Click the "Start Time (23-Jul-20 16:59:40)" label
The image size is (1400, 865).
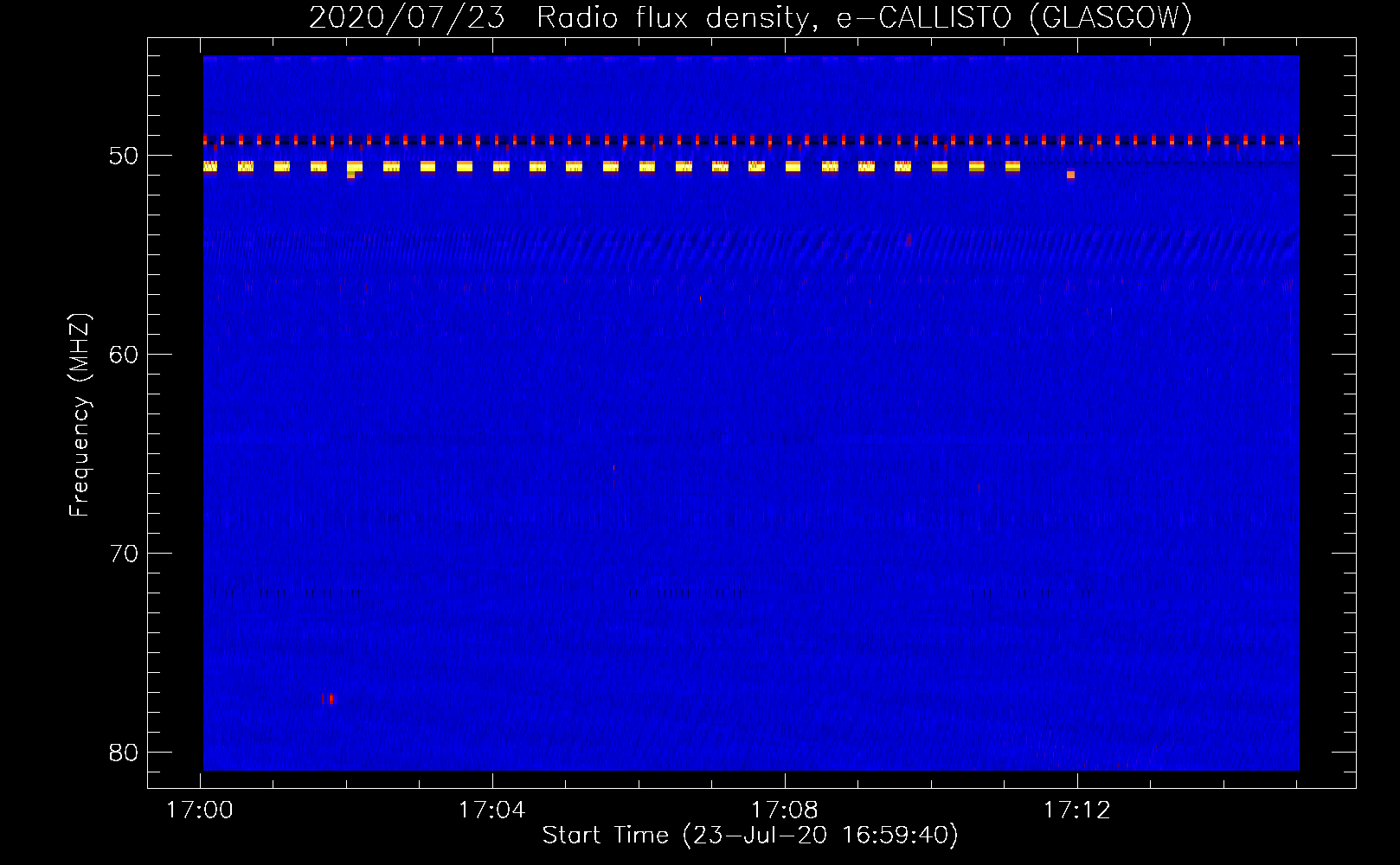tap(750, 836)
